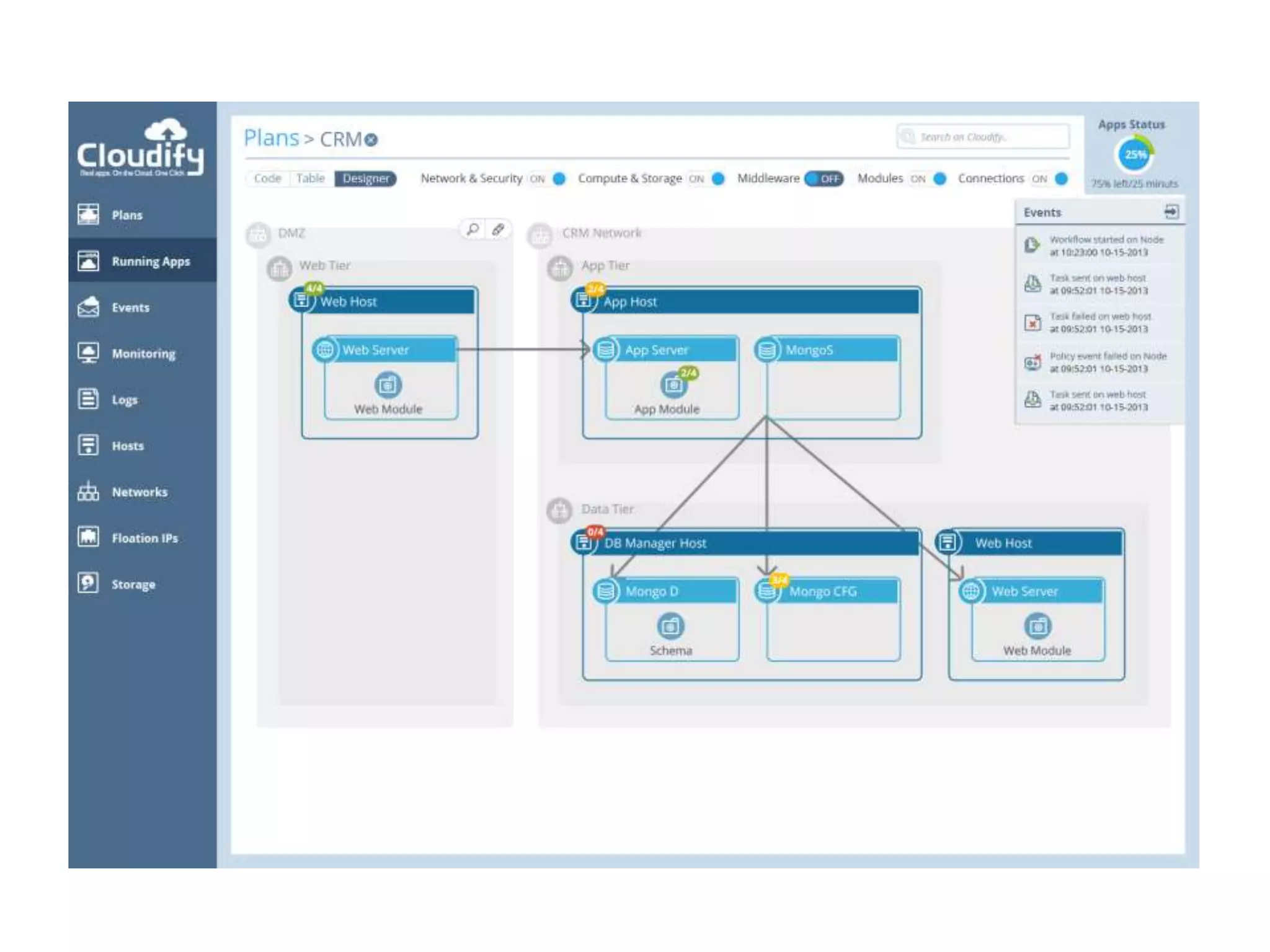
Task: Click the App Host server icon
Action: point(584,301)
